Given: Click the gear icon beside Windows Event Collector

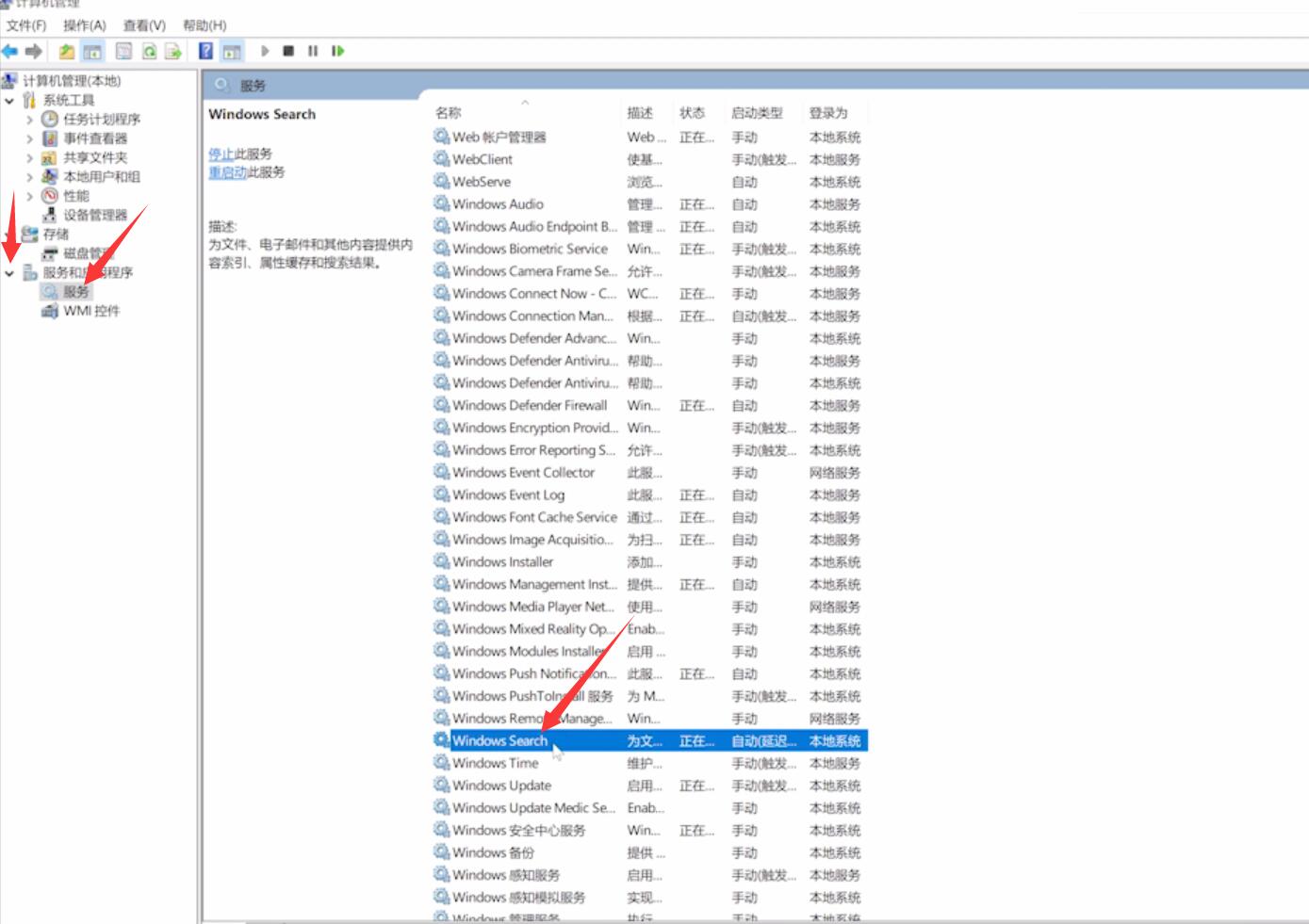Looking at the screenshot, I should (441, 472).
